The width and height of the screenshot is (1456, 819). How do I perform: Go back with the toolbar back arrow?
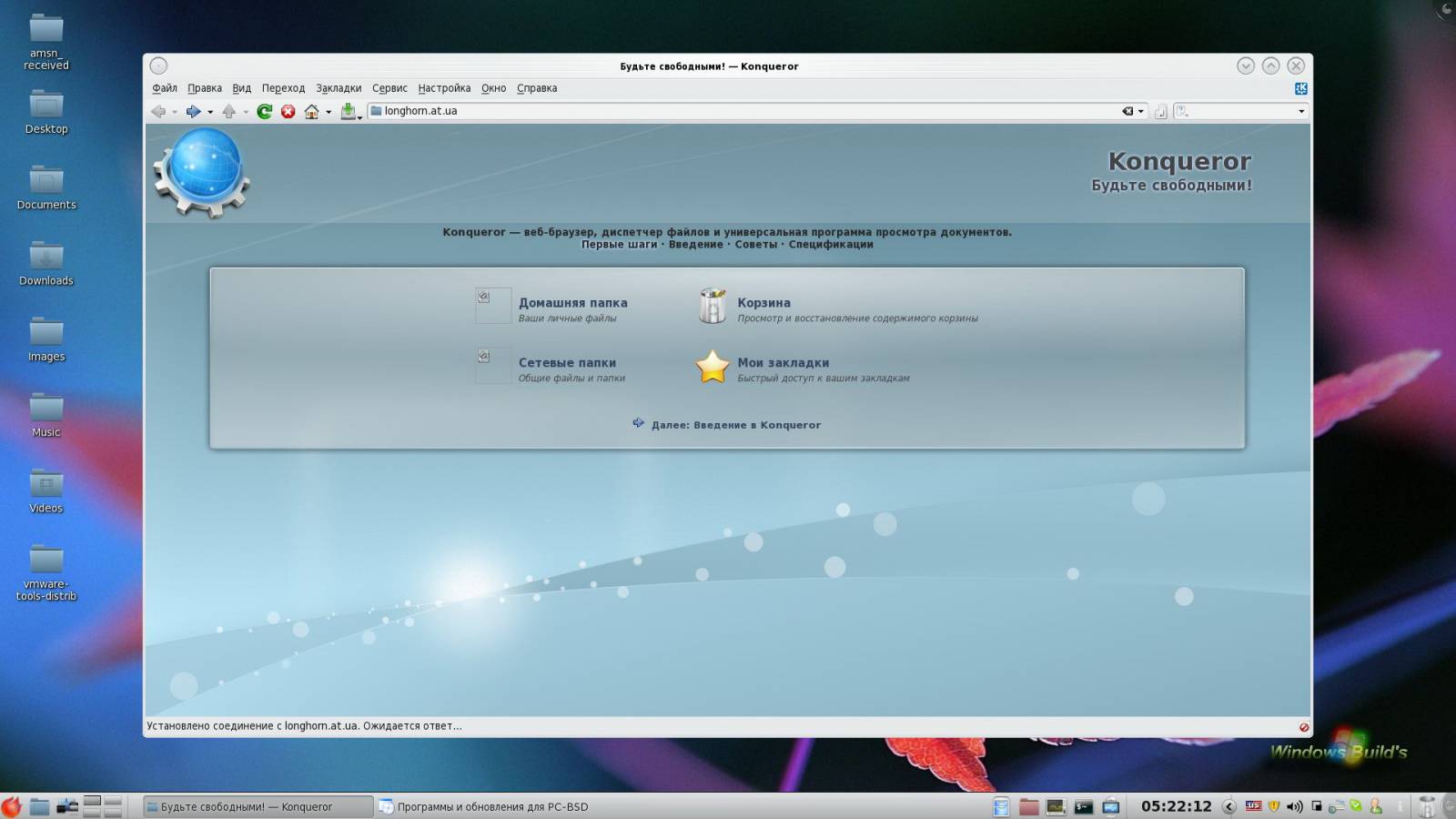[158, 111]
